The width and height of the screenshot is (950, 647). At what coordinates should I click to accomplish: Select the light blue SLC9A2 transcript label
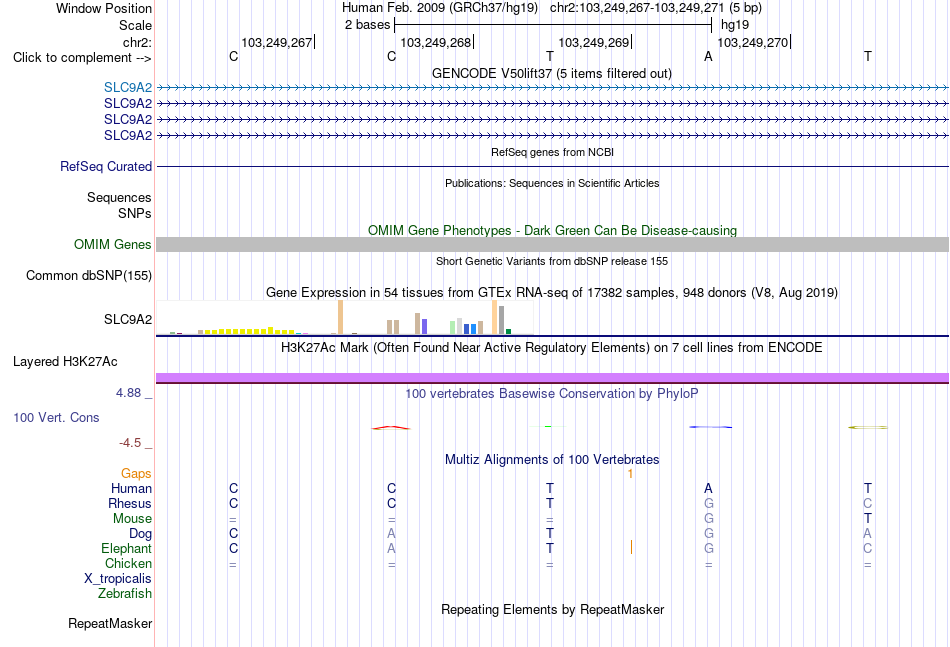pos(128,87)
